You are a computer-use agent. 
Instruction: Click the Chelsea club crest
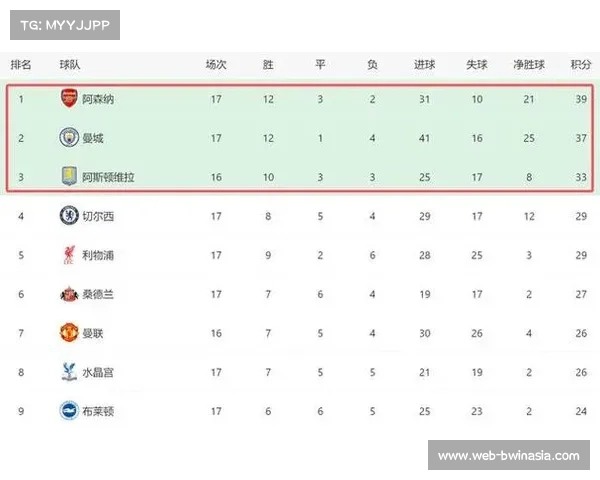coord(69,215)
